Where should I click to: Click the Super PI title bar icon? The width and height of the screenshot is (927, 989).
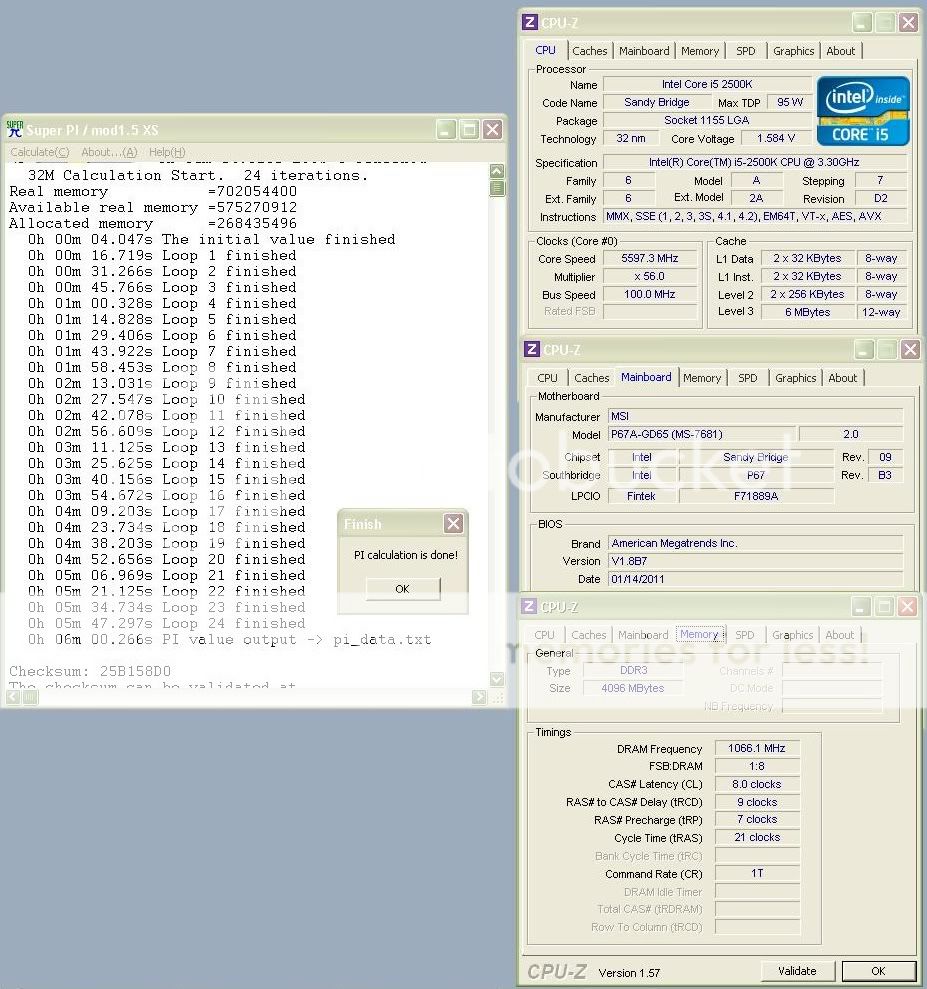[14, 129]
